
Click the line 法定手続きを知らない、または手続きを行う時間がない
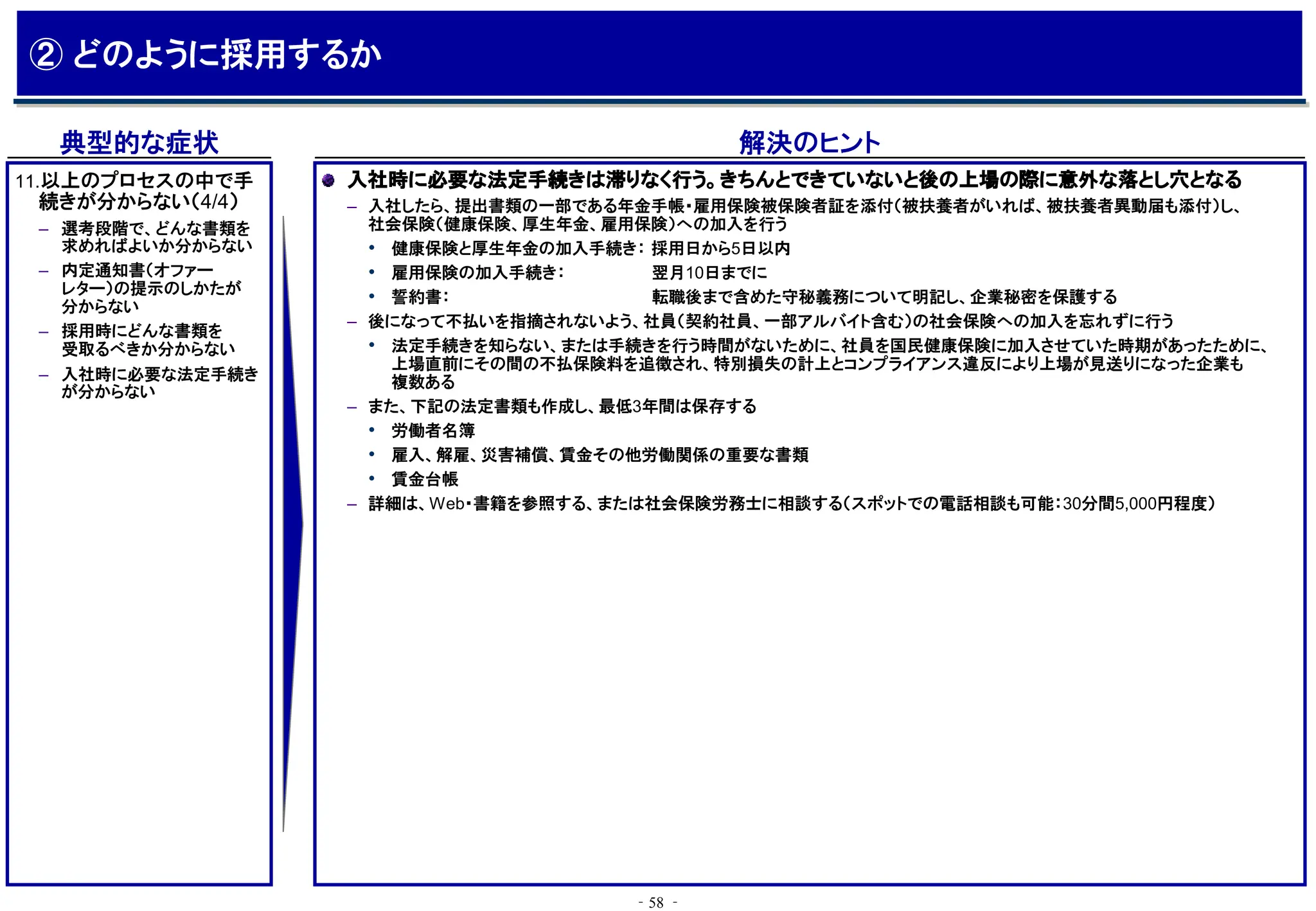tap(829, 346)
